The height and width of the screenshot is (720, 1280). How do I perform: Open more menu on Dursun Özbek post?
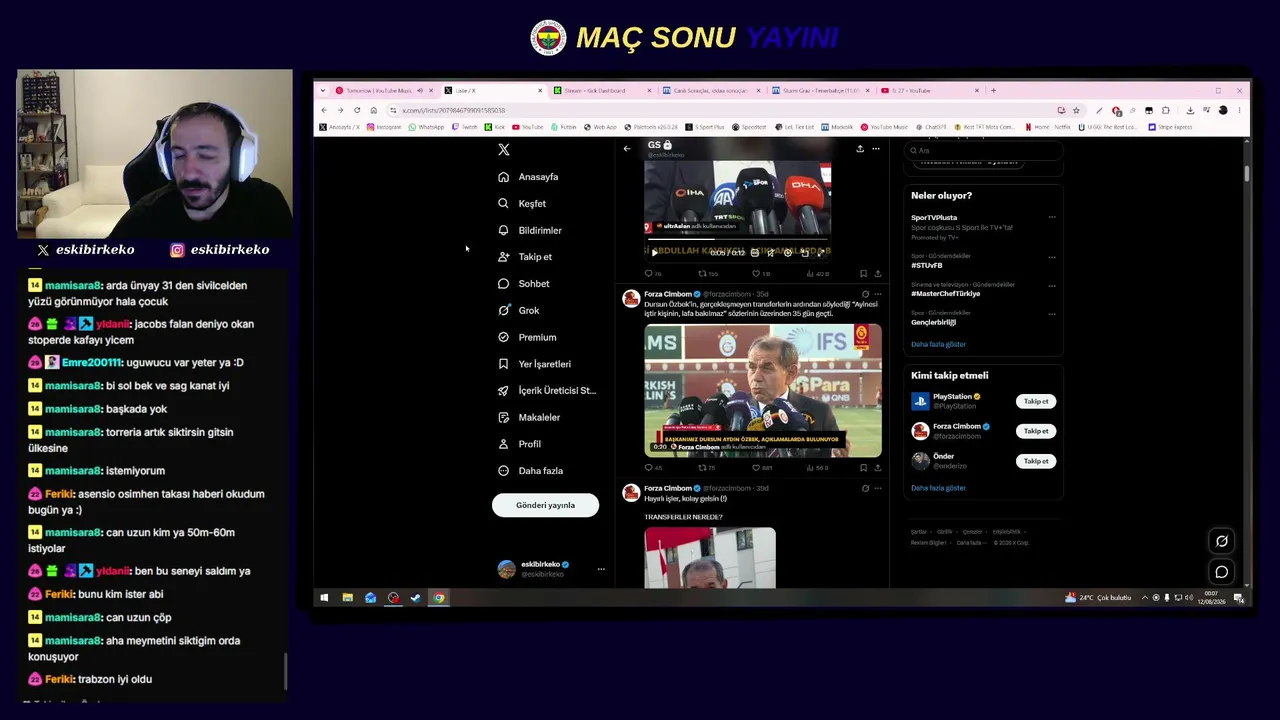878,294
